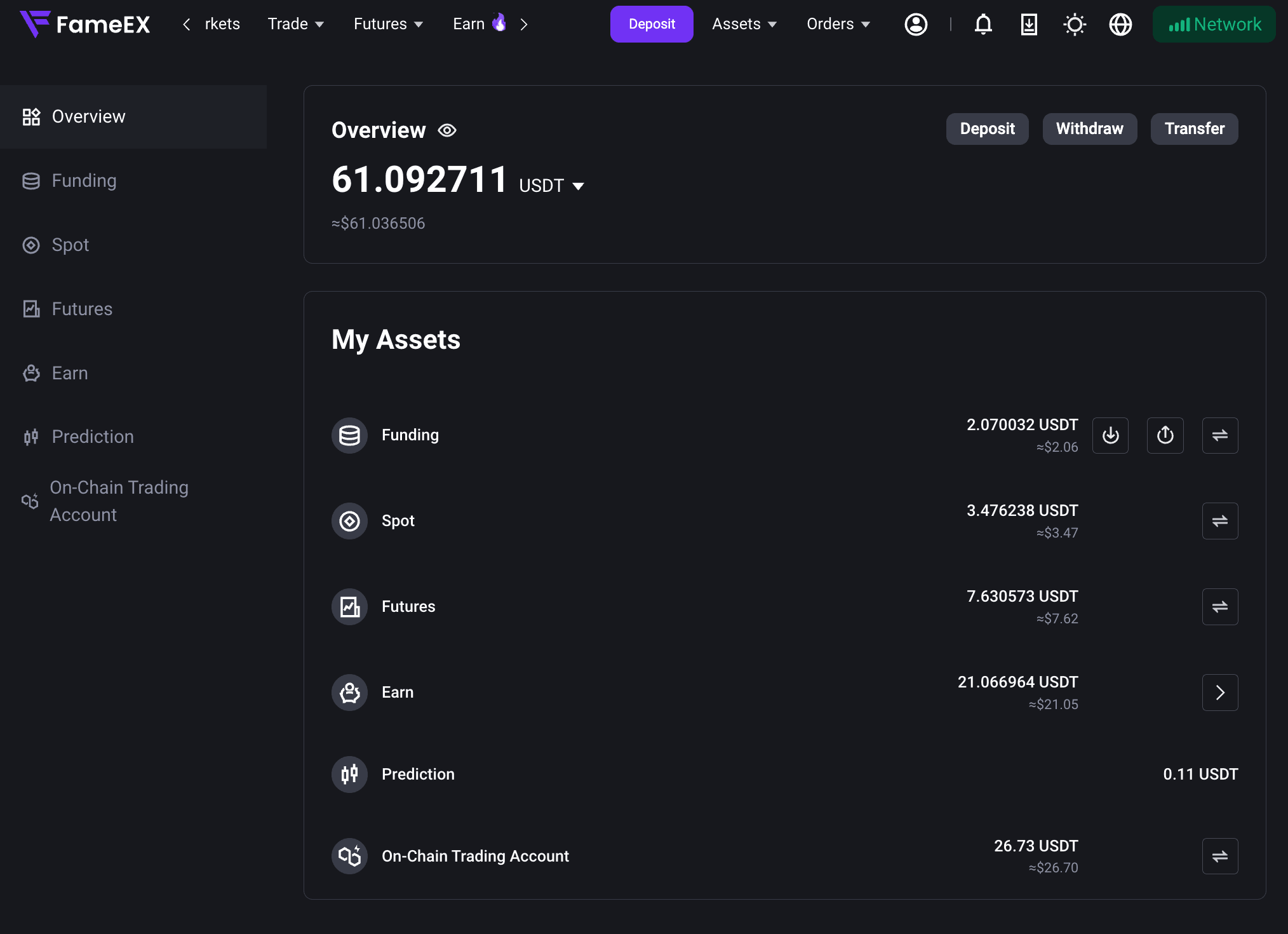The height and width of the screenshot is (934, 1288).
Task: Change the USDT display currency dropdown
Action: pos(551,186)
